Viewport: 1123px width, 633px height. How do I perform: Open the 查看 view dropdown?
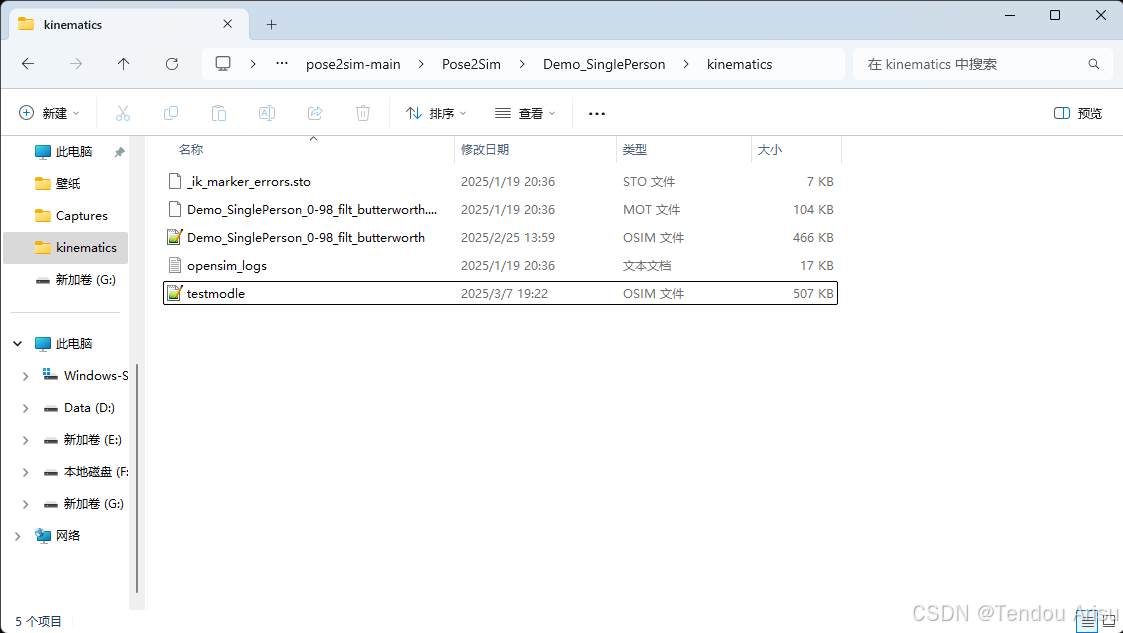tap(526, 113)
